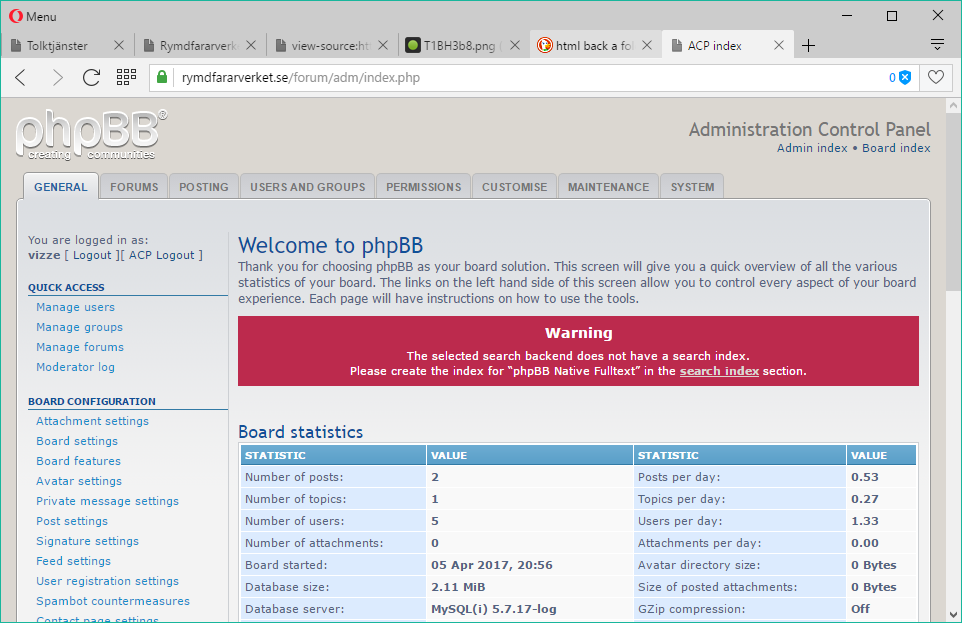Viewport: 962px width, 623px height.
Task: Close the T1BH3b8.png tab
Action: [515, 45]
